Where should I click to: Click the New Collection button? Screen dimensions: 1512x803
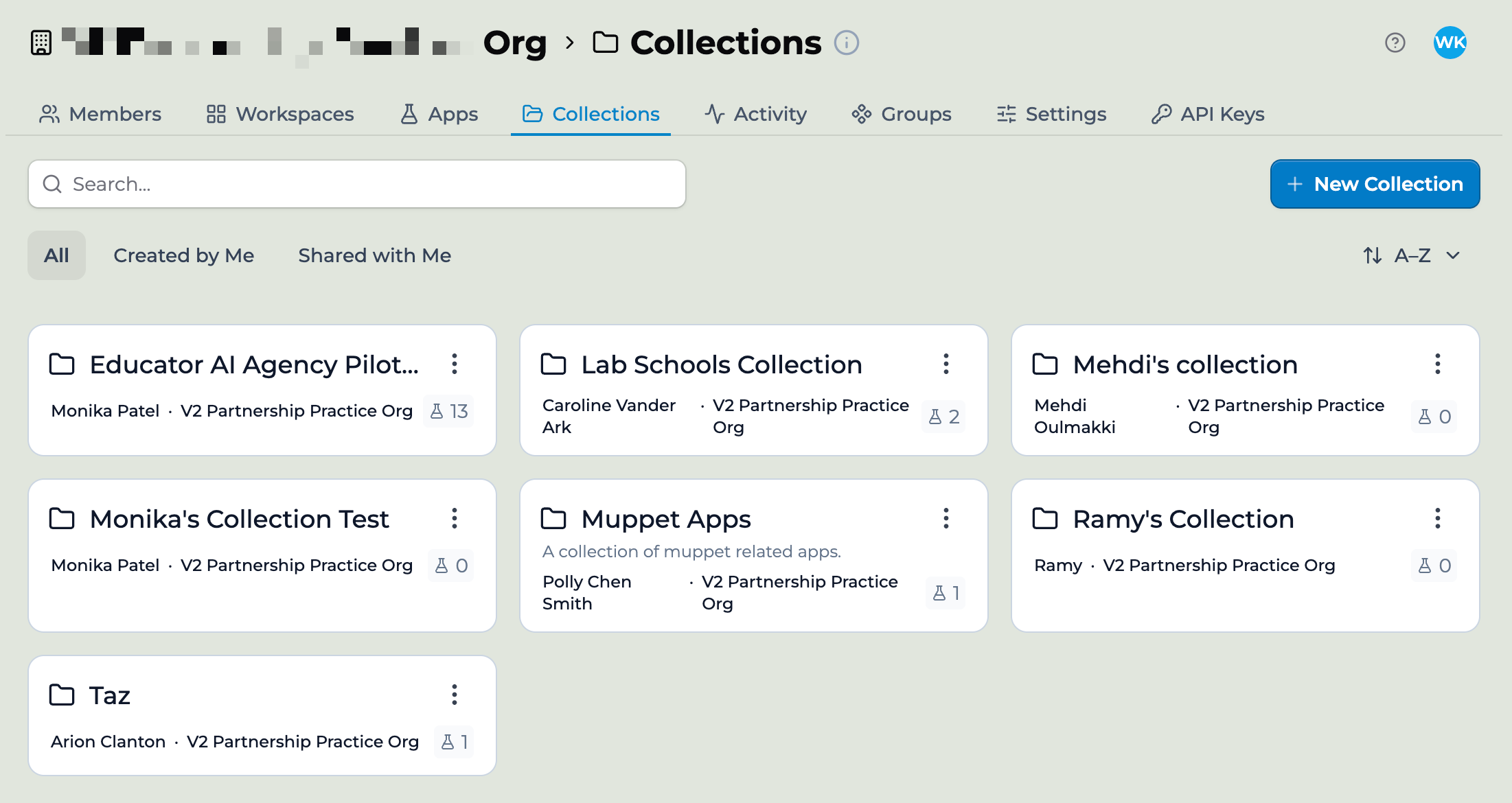1375,184
